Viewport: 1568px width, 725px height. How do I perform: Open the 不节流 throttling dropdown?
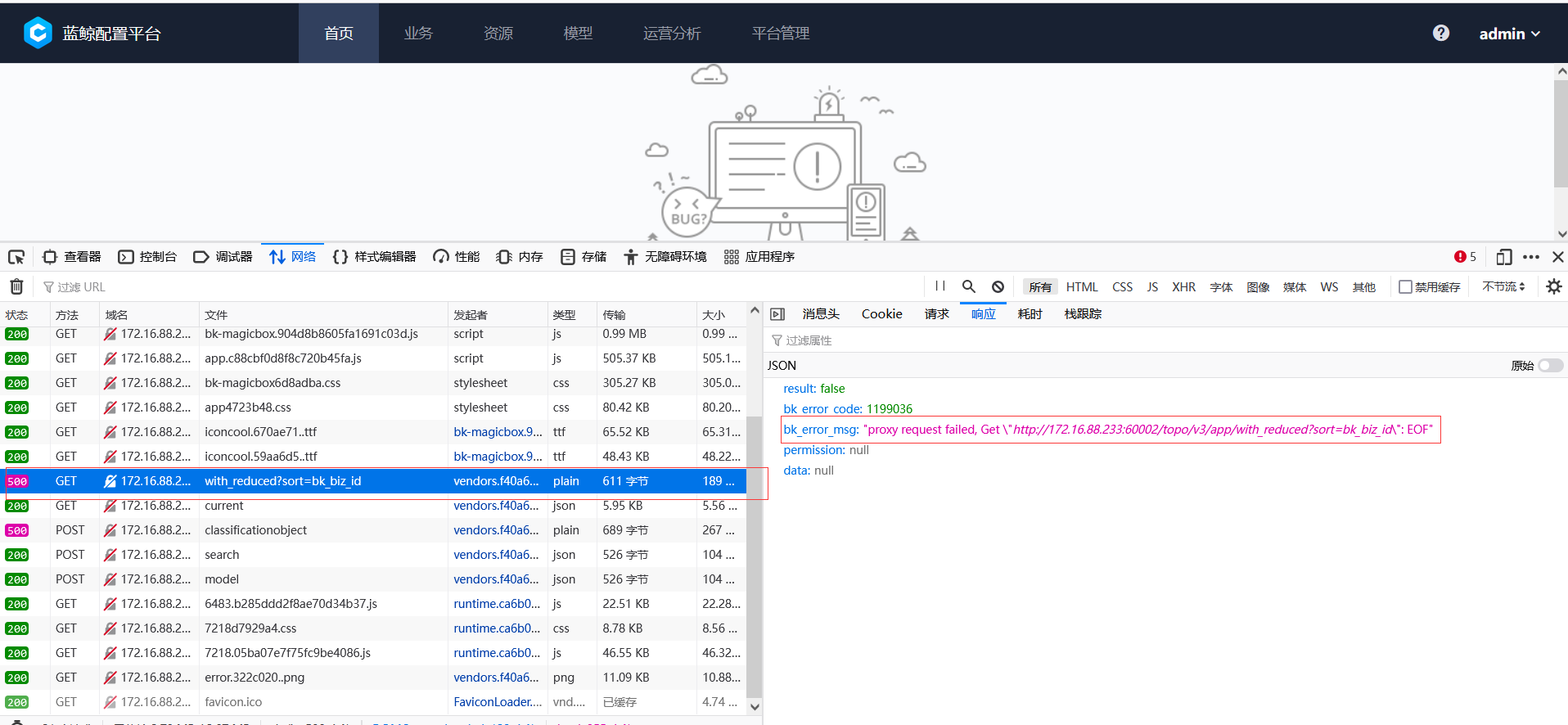1503,287
